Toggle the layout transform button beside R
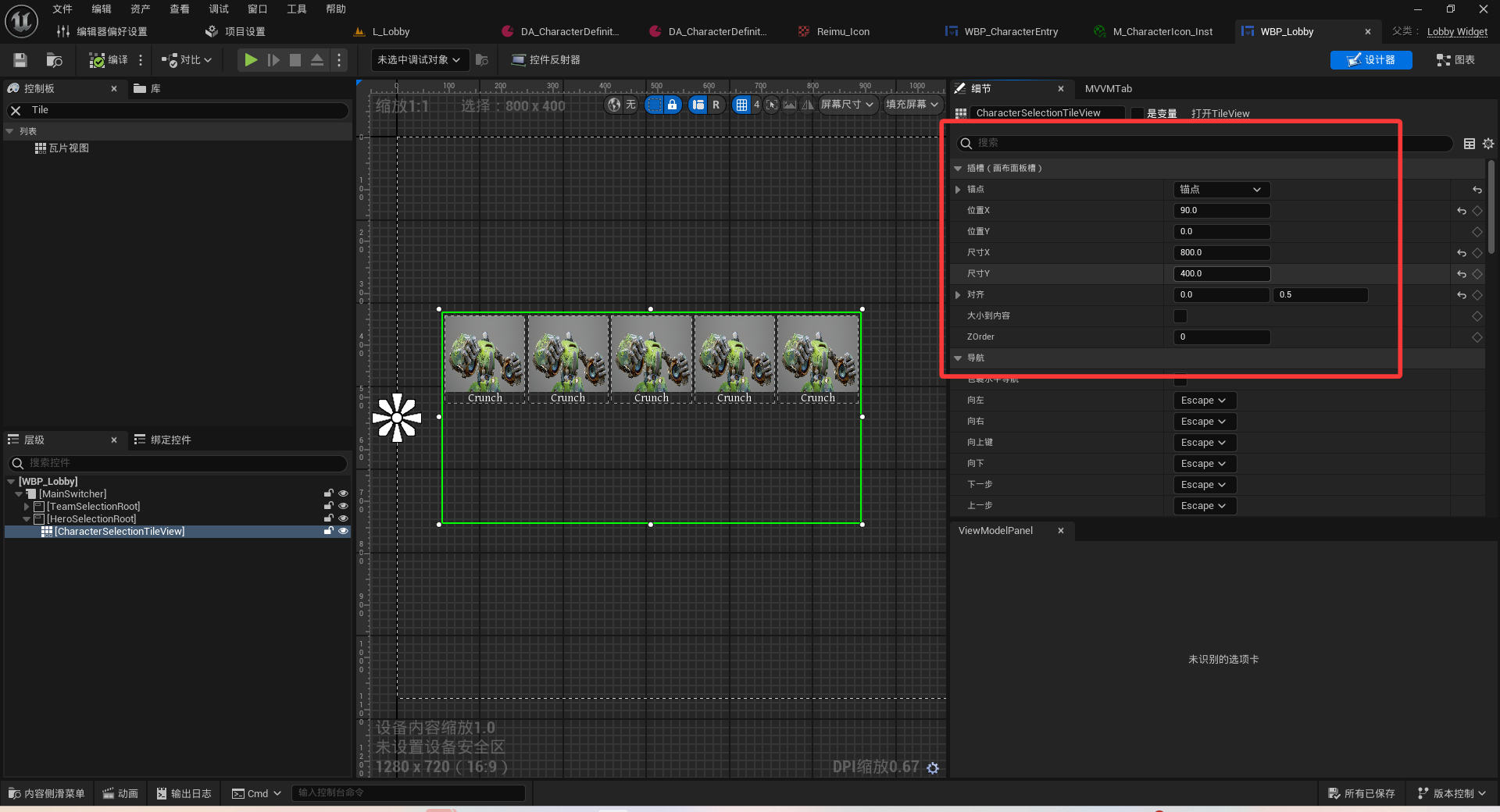Image resolution: width=1500 pixels, height=812 pixels. [698, 105]
